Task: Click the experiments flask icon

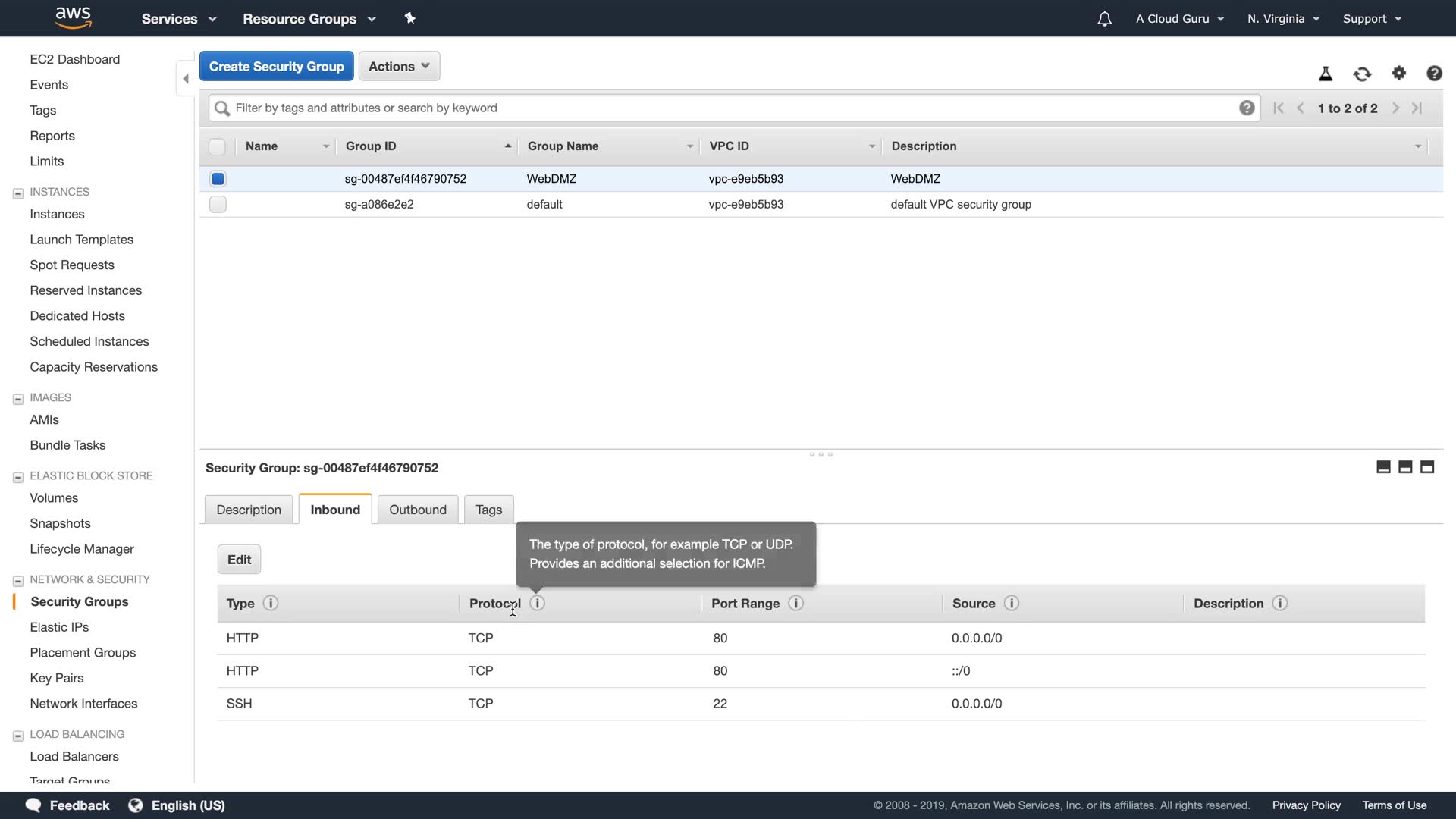Action: click(x=1326, y=74)
